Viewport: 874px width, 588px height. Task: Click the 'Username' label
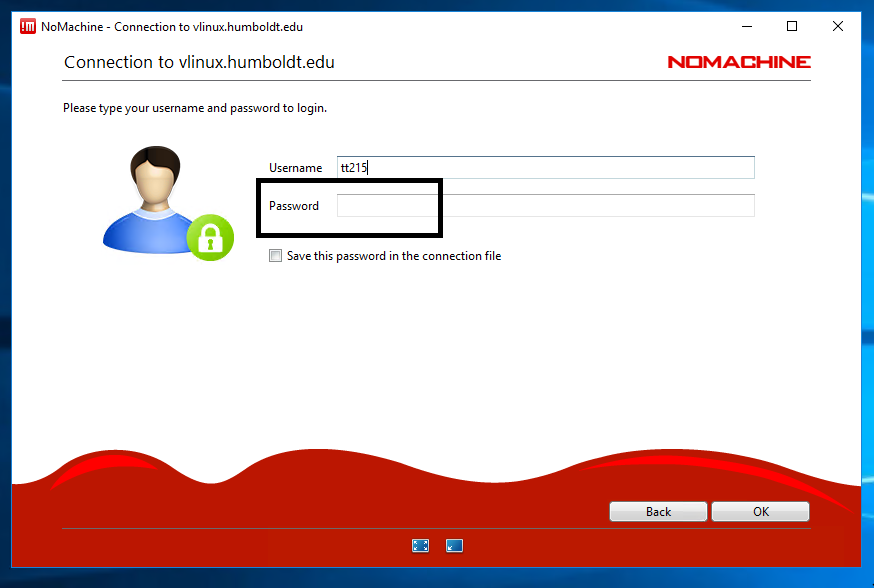click(x=295, y=168)
